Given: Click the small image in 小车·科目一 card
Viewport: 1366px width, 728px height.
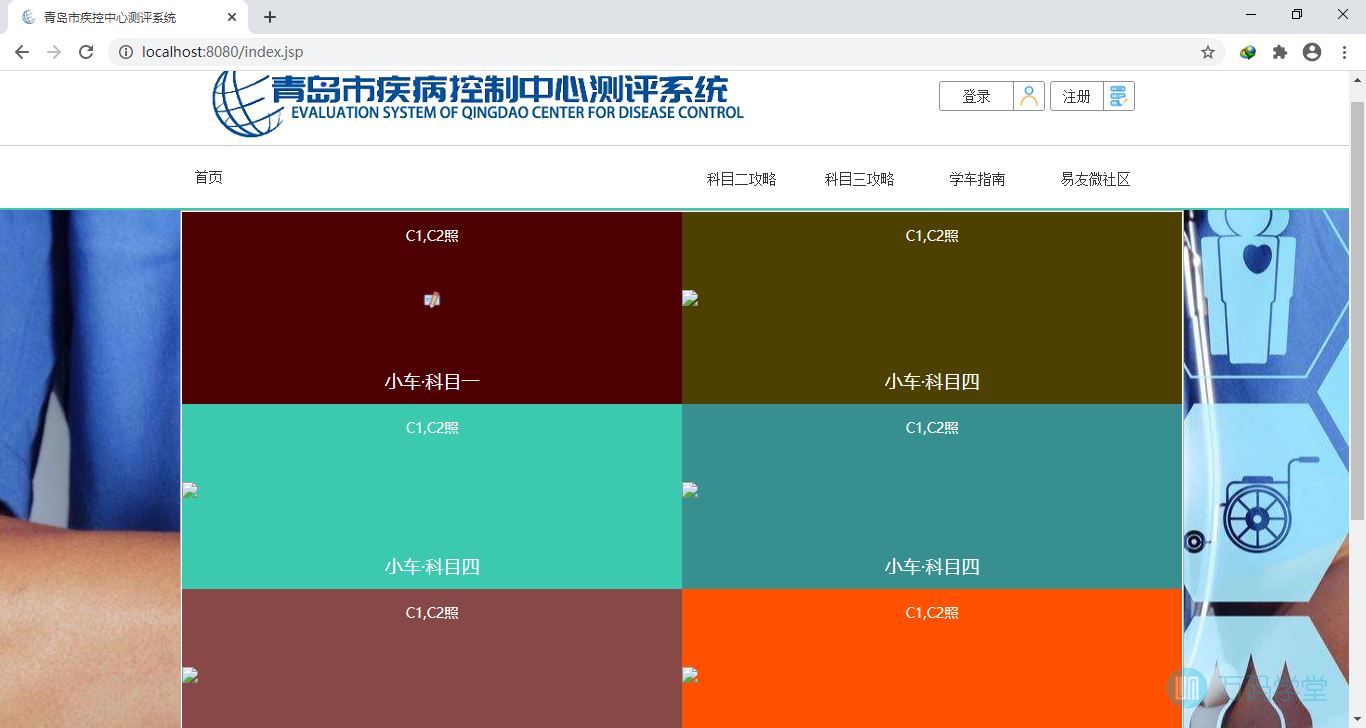Looking at the screenshot, I should [432, 300].
